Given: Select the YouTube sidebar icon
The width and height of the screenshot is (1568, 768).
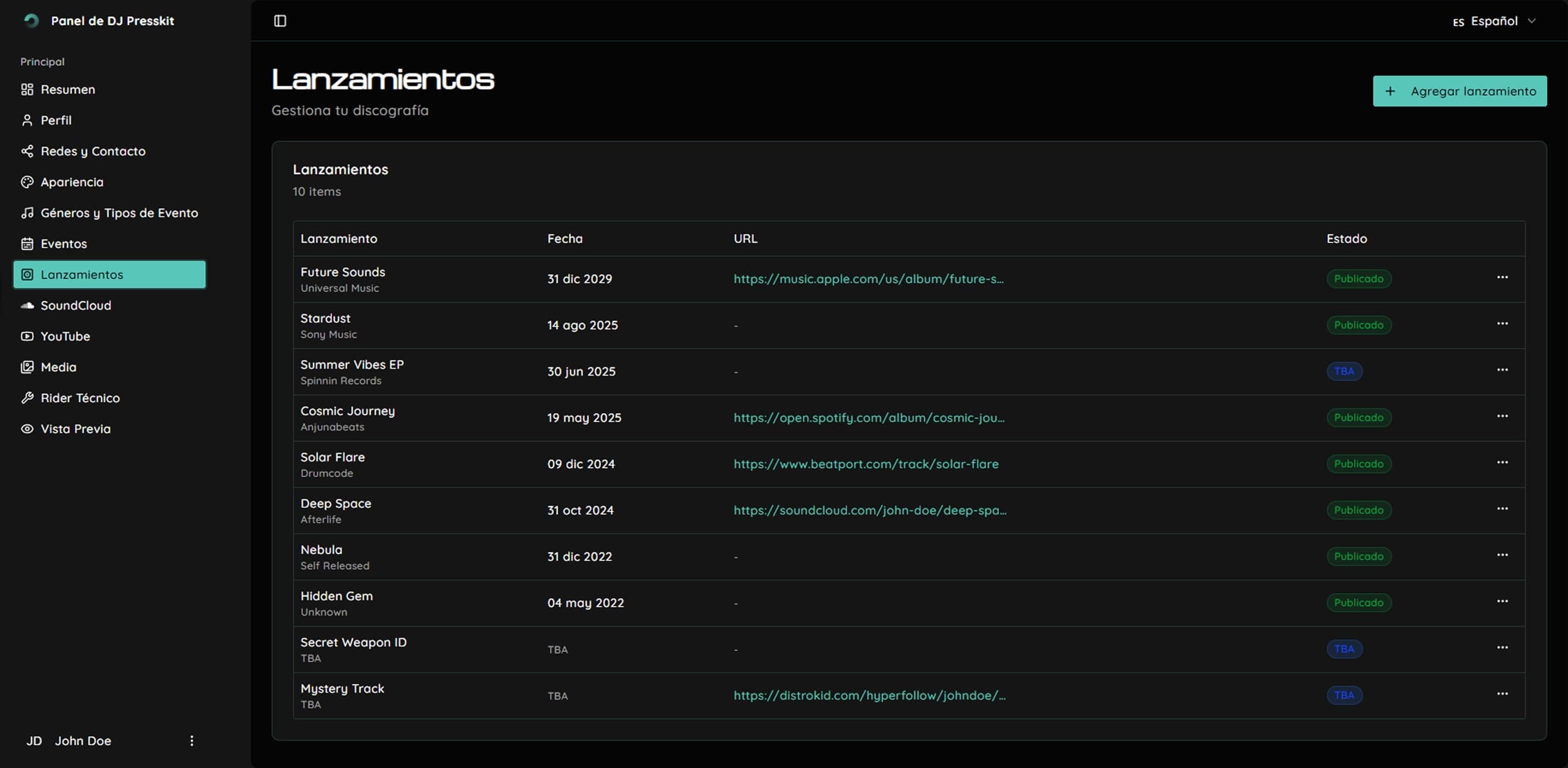Looking at the screenshot, I should (26, 336).
